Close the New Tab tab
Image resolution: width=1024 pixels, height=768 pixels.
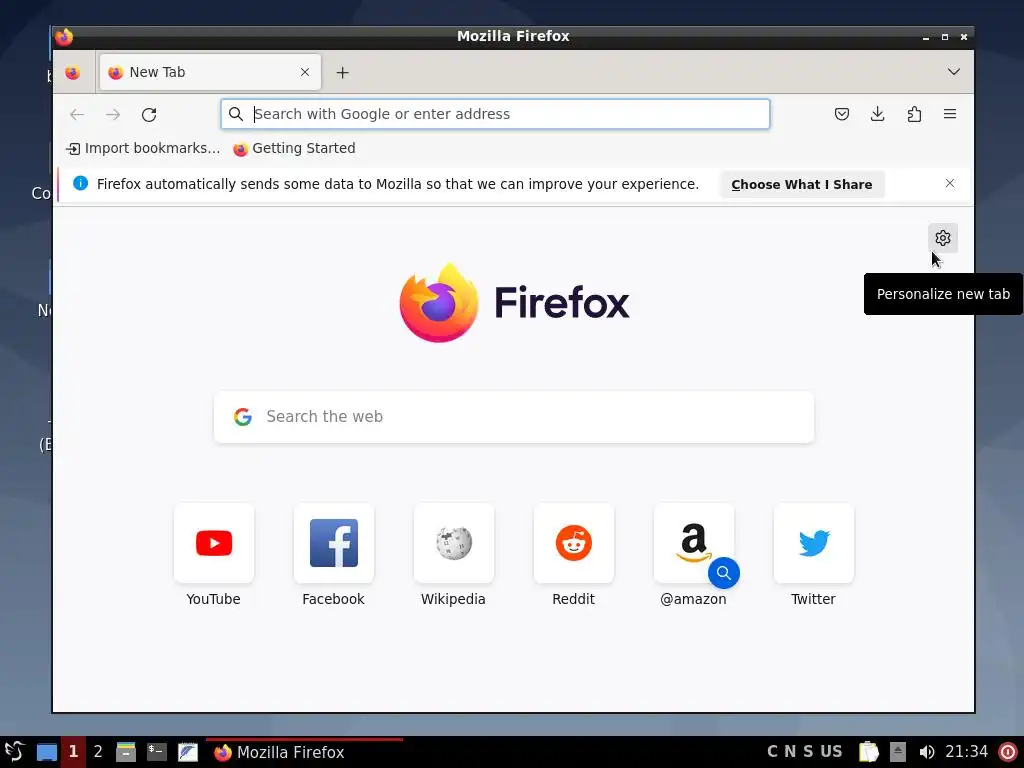(x=305, y=72)
